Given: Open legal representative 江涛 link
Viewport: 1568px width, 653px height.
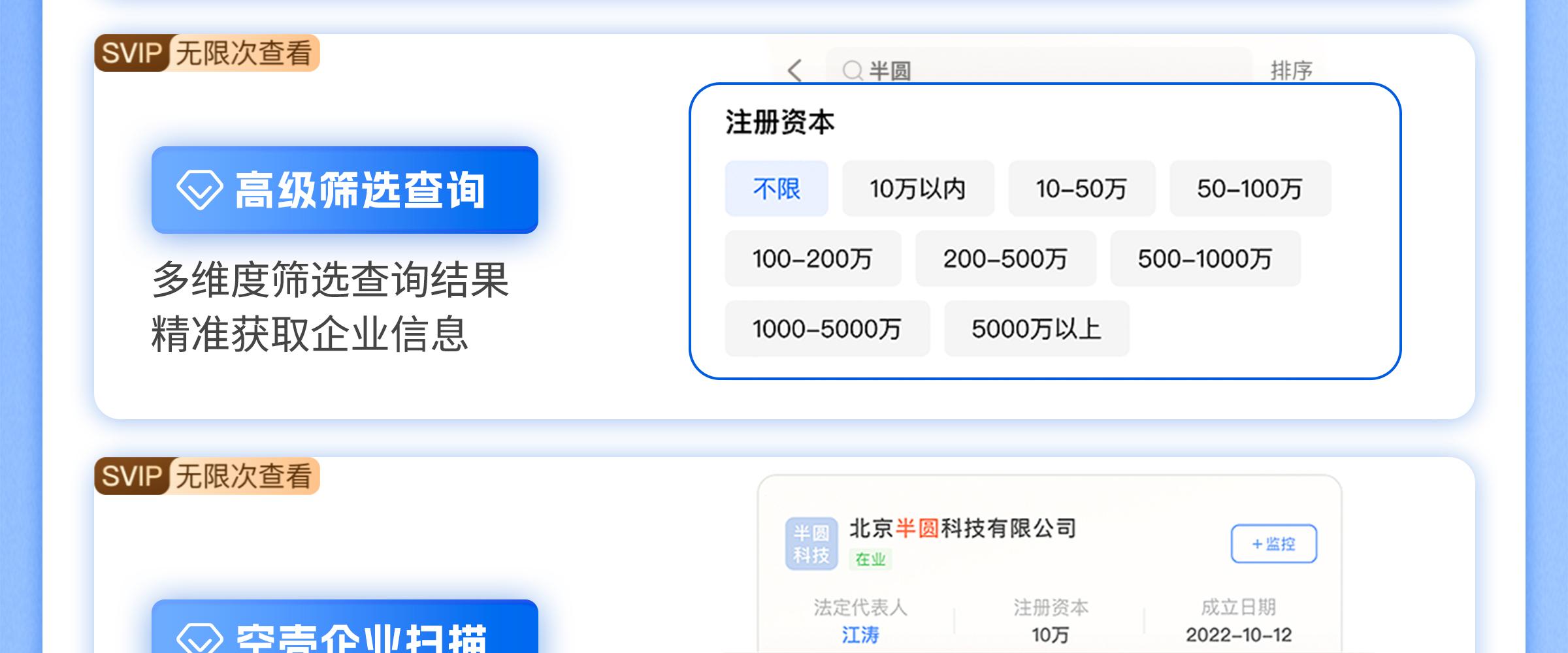Looking at the screenshot, I should [x=860, y=635].
